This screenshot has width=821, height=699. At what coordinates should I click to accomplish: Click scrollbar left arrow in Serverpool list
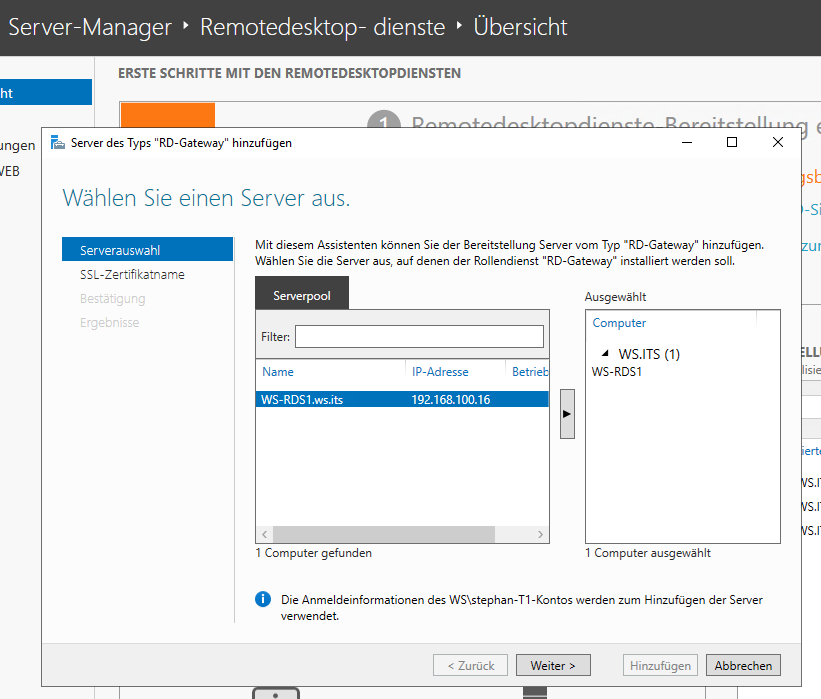(x=264, y=535)
